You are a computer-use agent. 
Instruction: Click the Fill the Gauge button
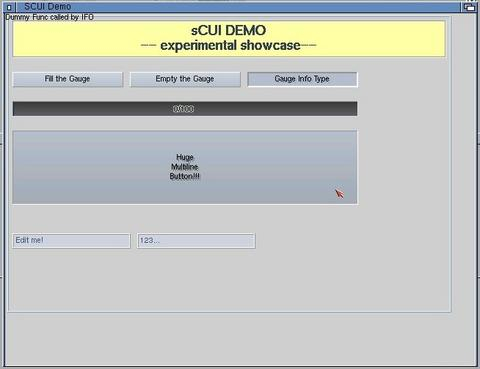tap(68, 79)
